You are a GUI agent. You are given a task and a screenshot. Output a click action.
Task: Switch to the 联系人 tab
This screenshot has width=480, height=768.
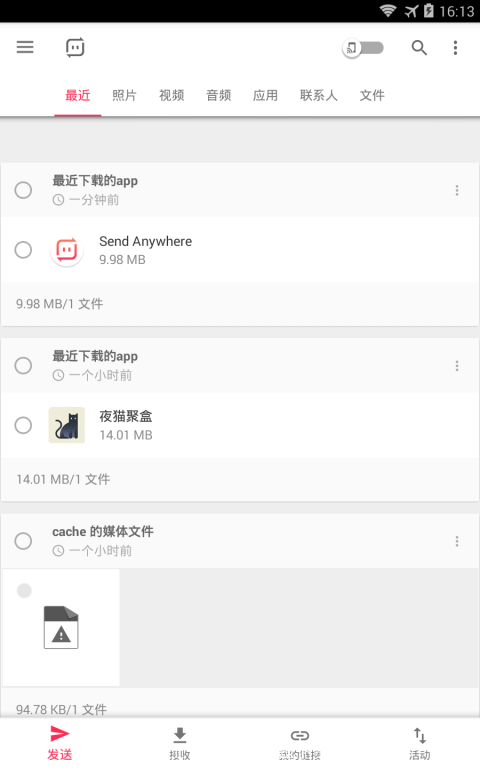319,95
